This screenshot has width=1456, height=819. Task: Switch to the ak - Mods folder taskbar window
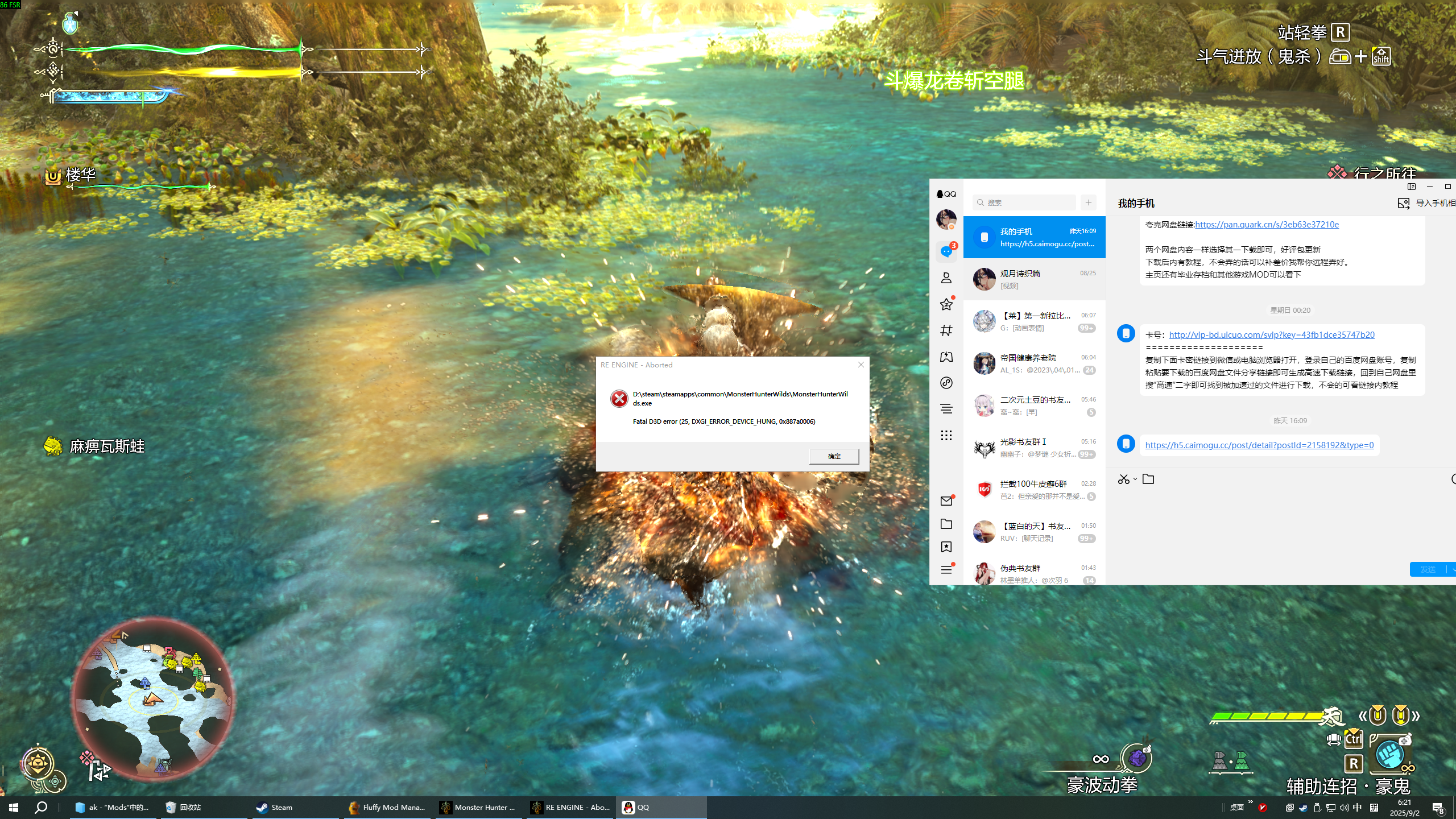pyautogui.click(x=113, y=807)
